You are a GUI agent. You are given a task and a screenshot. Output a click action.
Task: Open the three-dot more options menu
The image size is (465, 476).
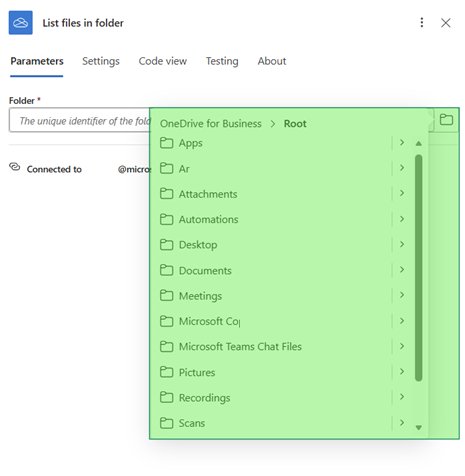tap(422, 22)
